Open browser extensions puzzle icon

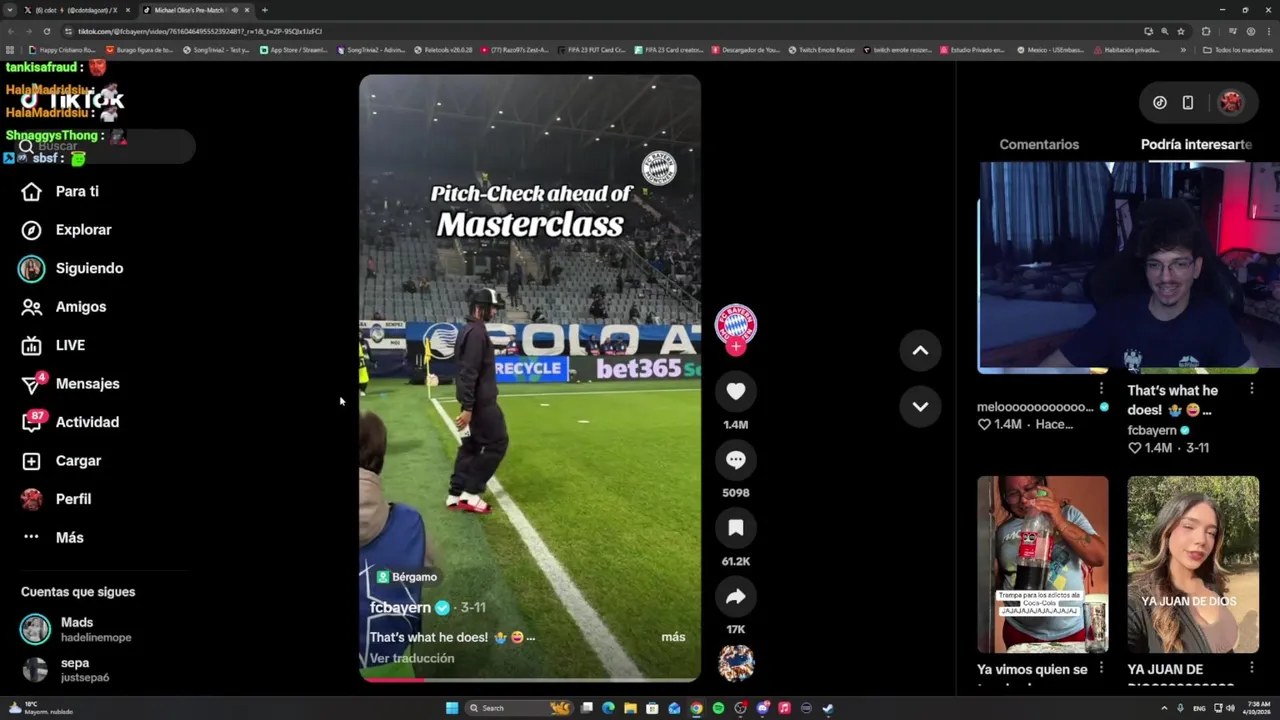tap(1206, 31)
